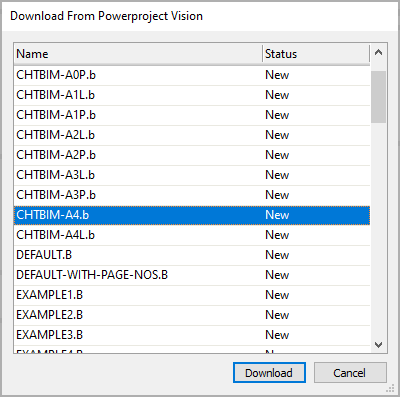400x397 pixels.
Task: Click New status in the CHTBIM-A4.b row
Action: 277,215
